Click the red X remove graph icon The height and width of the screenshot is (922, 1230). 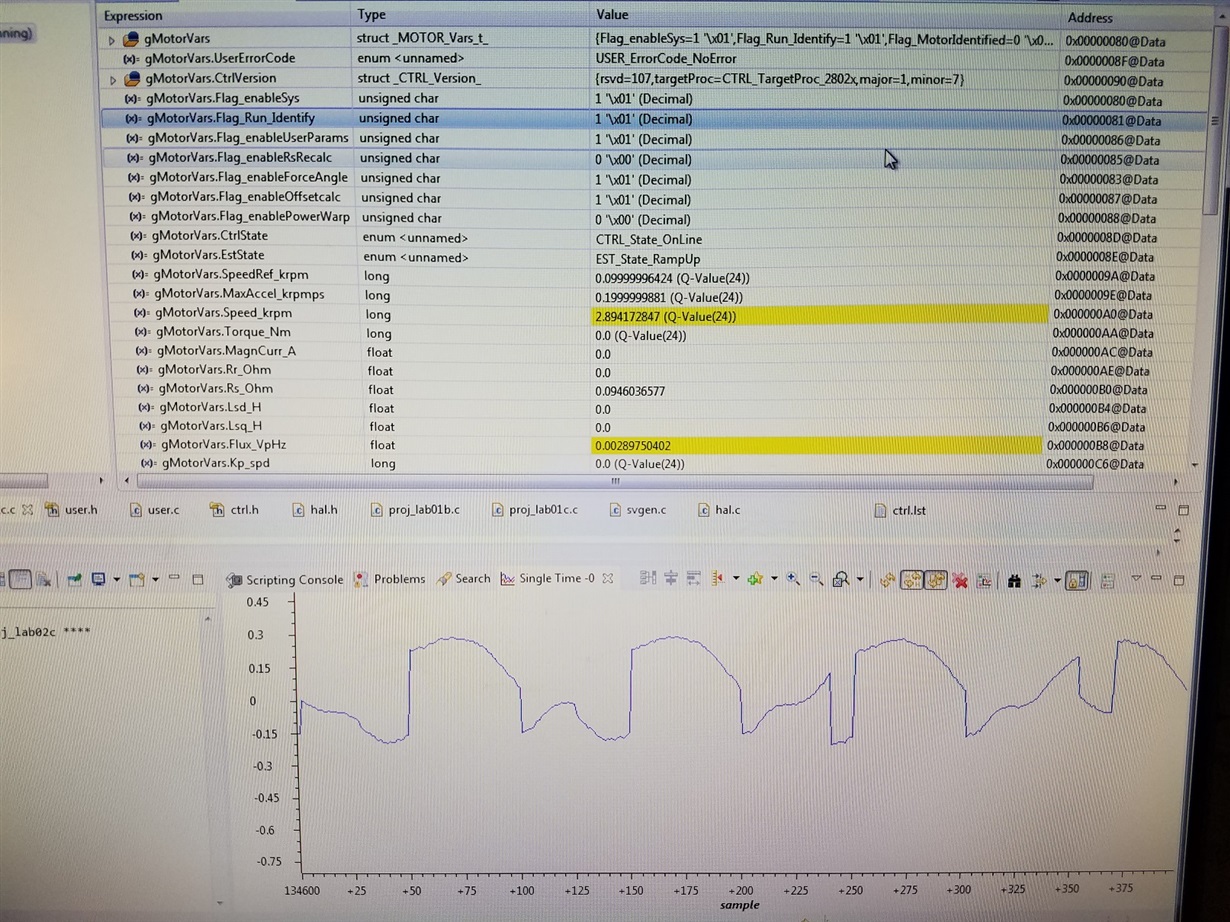(x=959, y=580)
